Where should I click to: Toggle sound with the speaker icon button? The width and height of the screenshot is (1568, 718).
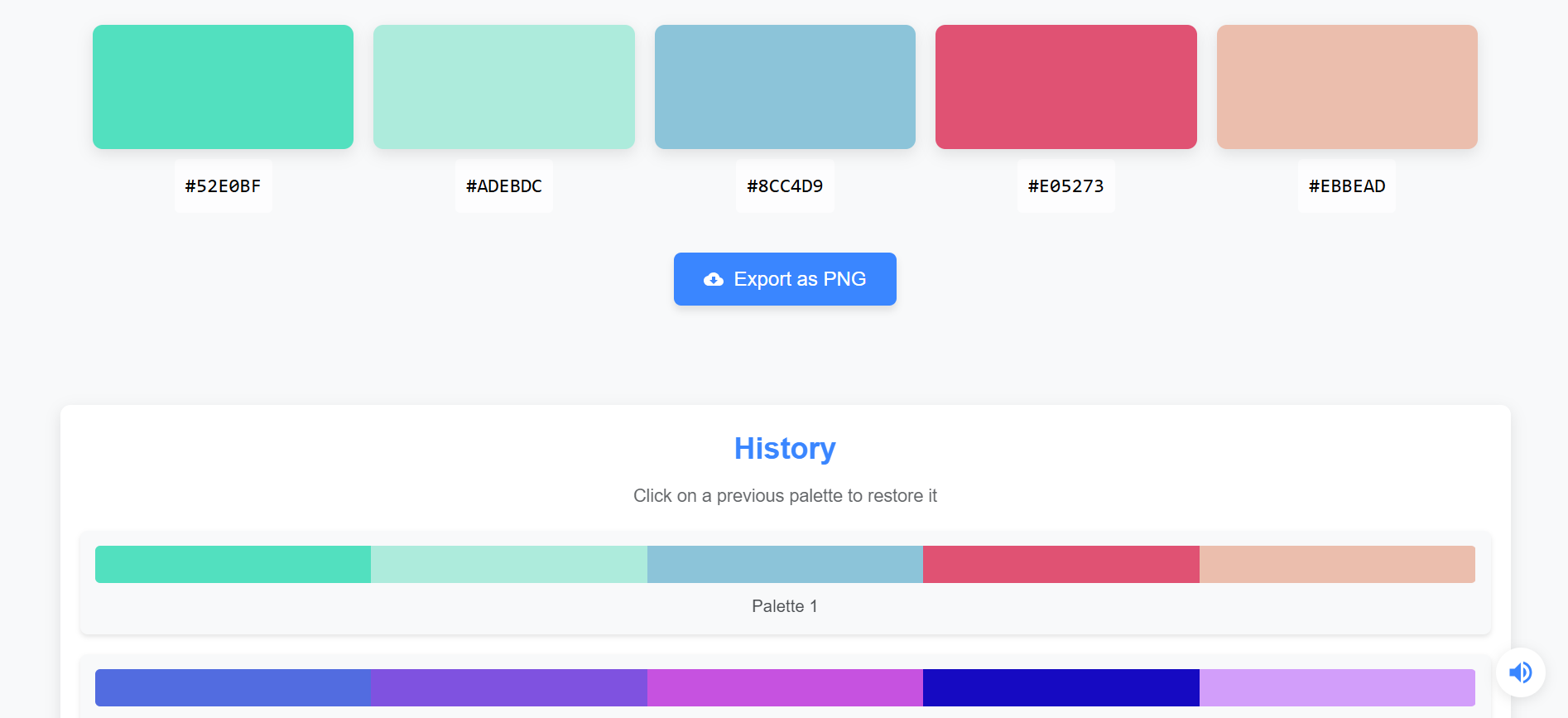click(1521, 672)
